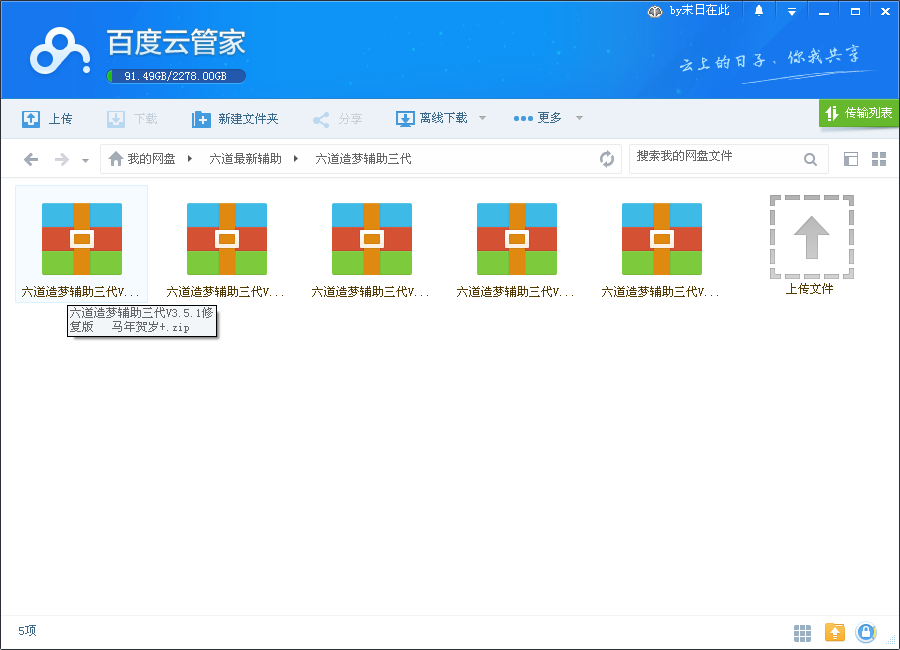Create a folder with 新建文件夹
900x650 pixels.
coord(235,119)
